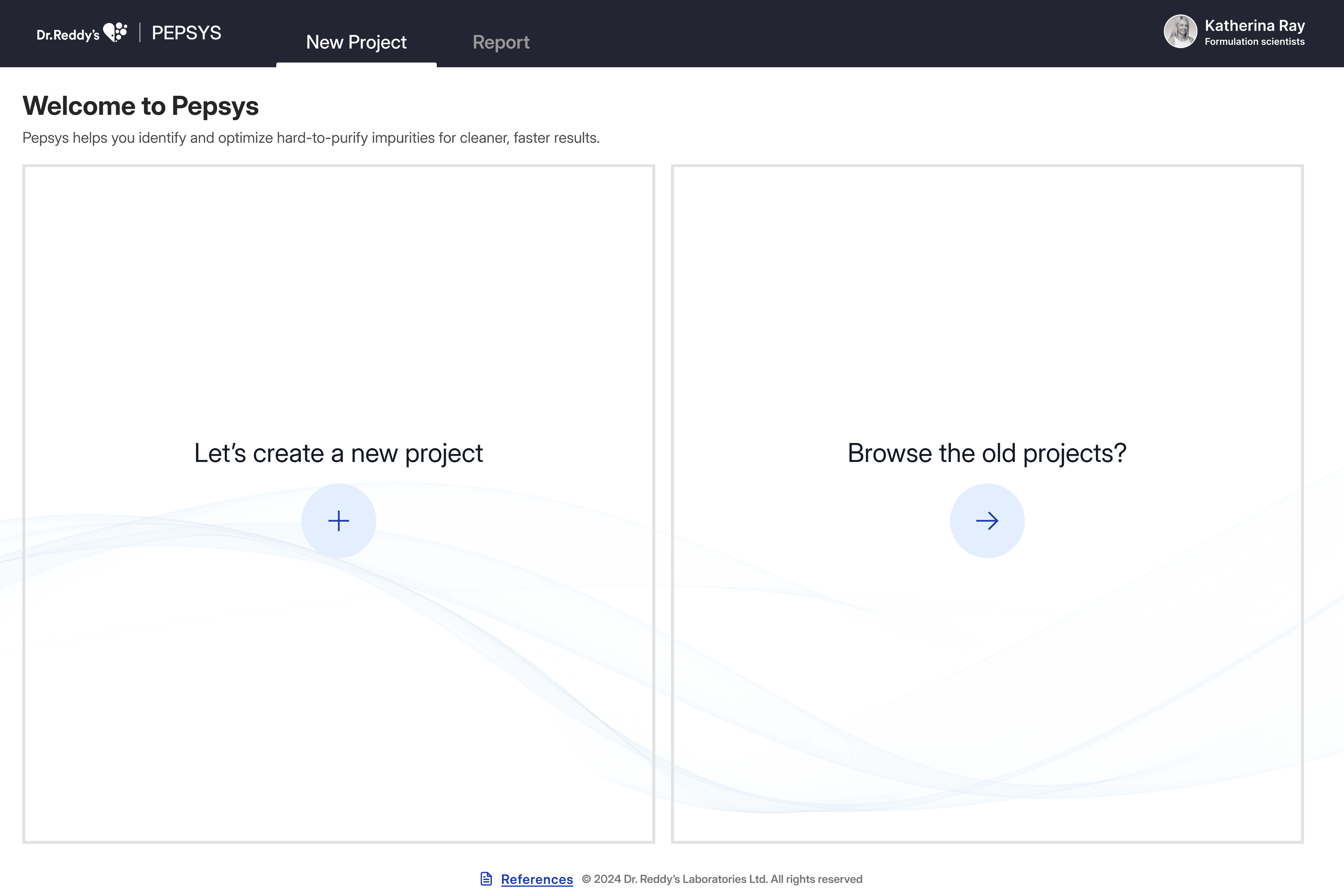This screenshot has height=896, width=1344.
Task: Click the Dr. Reddy's heart logo
Action: (x=115, y=32)
